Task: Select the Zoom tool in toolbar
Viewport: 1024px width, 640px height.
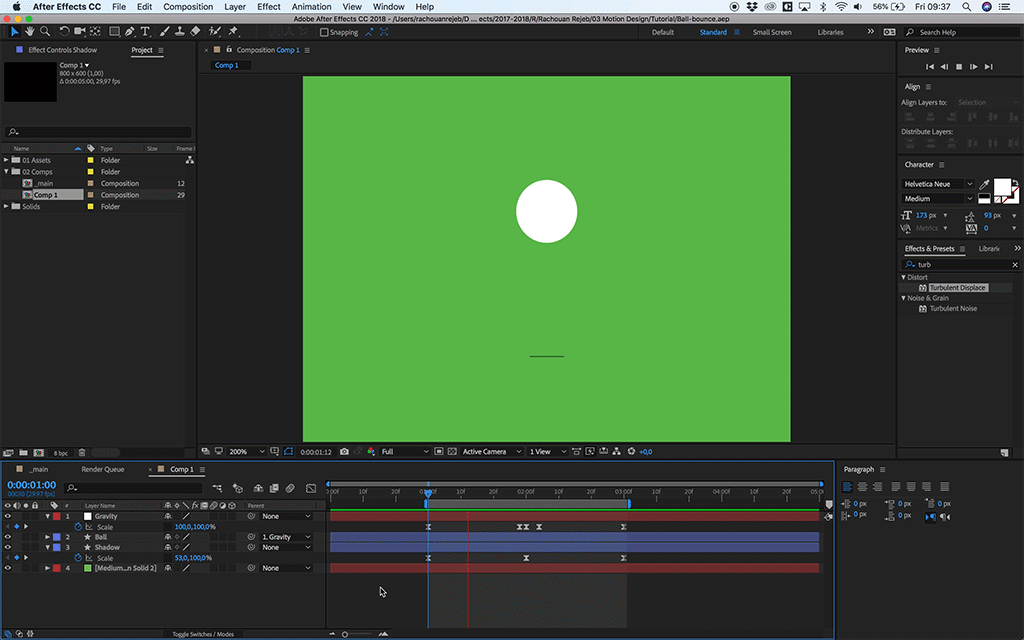Action: [44, 32]
